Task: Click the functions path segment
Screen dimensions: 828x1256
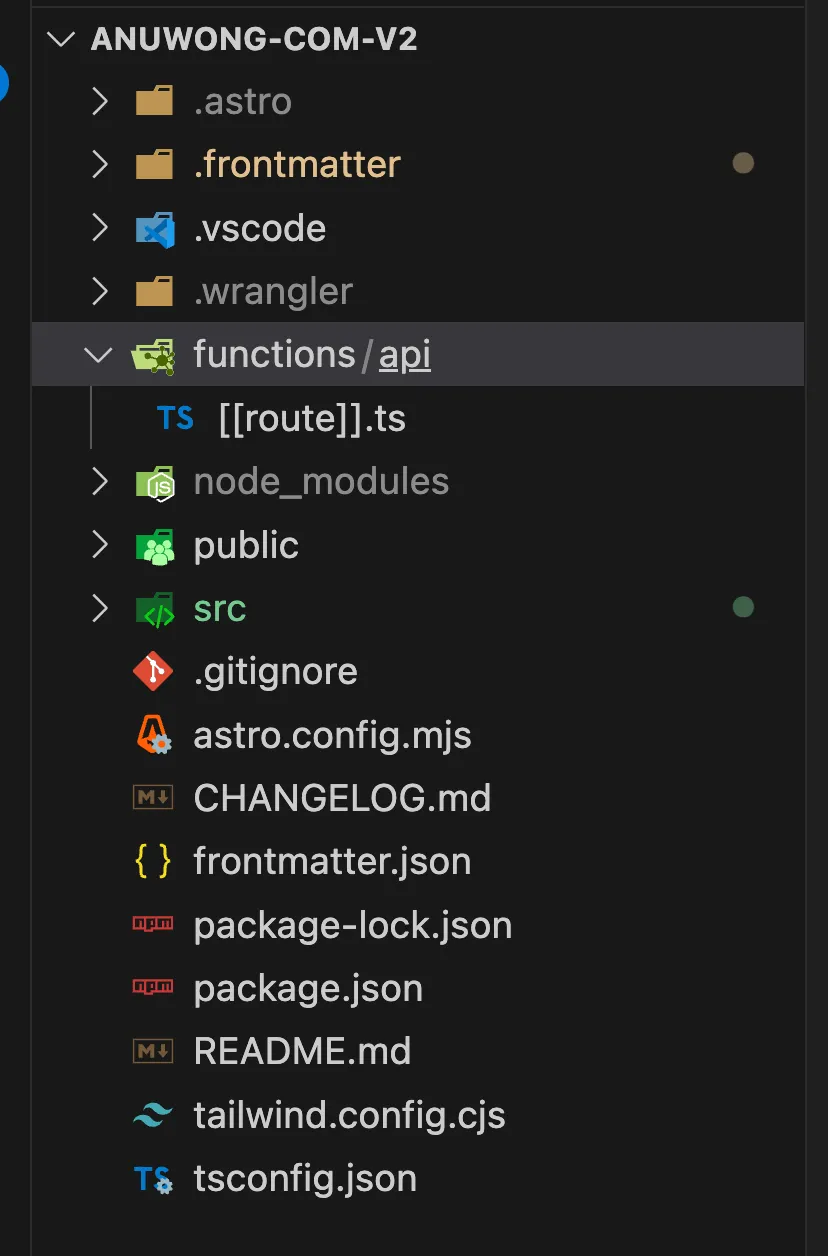Action: click(274, 355)
